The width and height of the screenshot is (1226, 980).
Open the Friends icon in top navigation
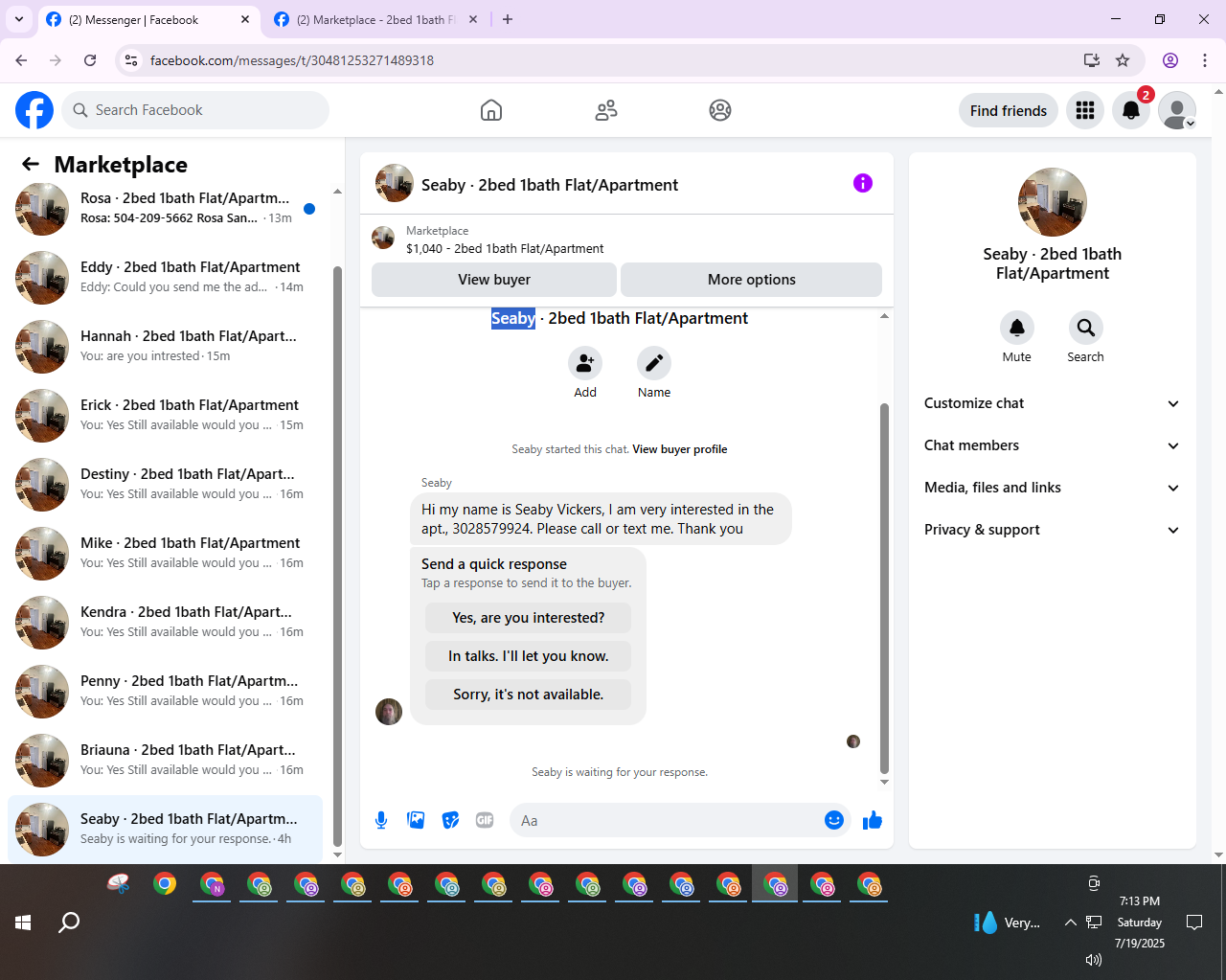point(606,110)
